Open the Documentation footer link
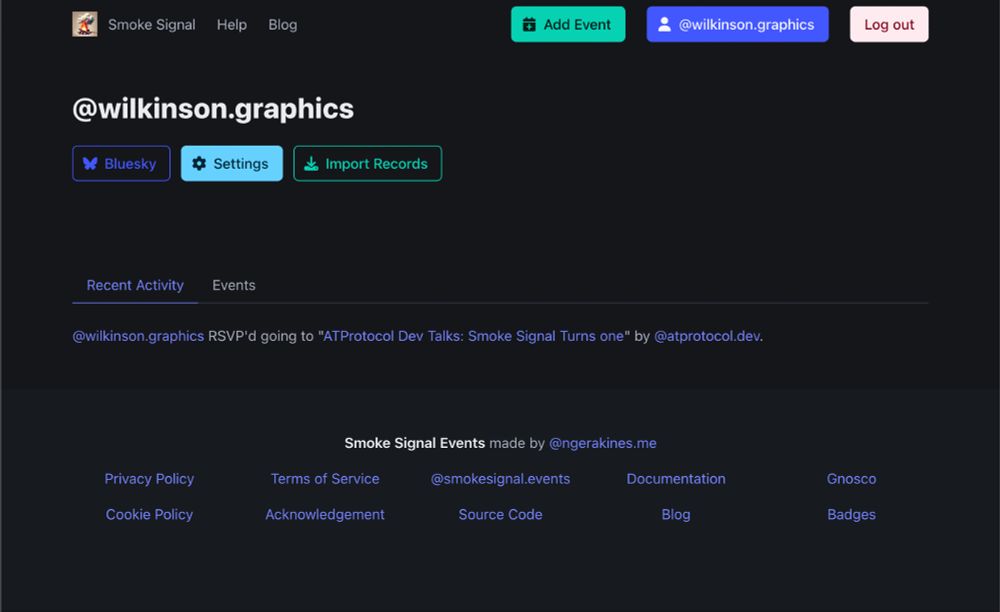Viewport: 1000px width, 612px height. (x=675, y=479)
